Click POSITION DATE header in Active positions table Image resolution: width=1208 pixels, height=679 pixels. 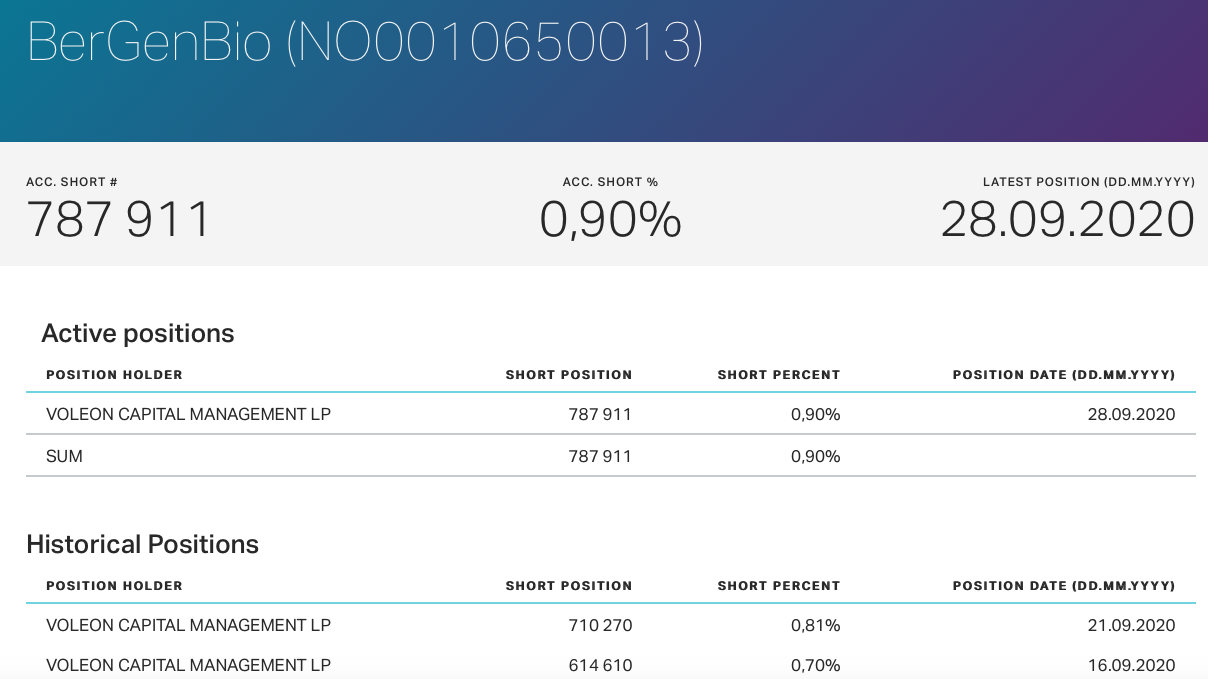tap(1064, 375)
